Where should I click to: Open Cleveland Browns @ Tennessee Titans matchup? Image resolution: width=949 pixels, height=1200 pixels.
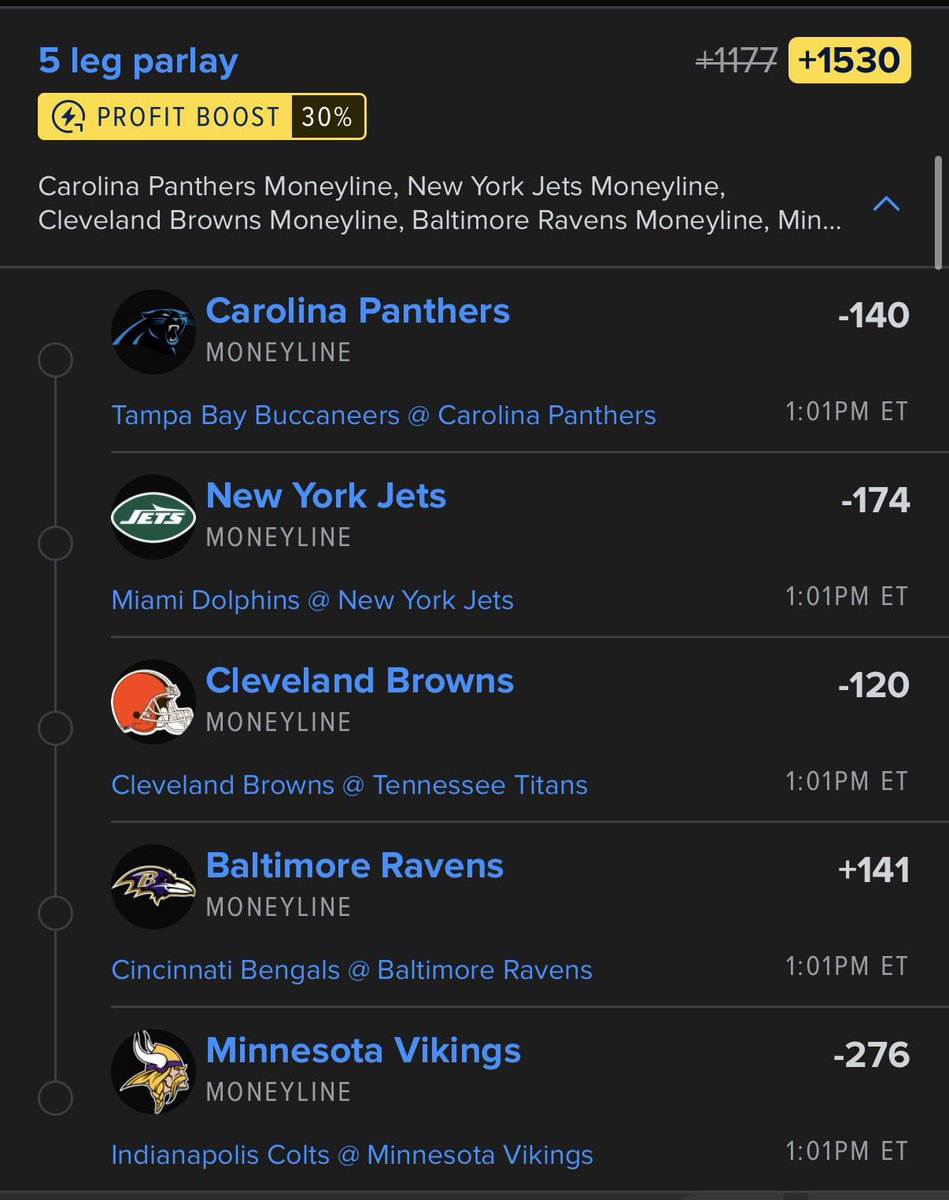click(350, 785)
